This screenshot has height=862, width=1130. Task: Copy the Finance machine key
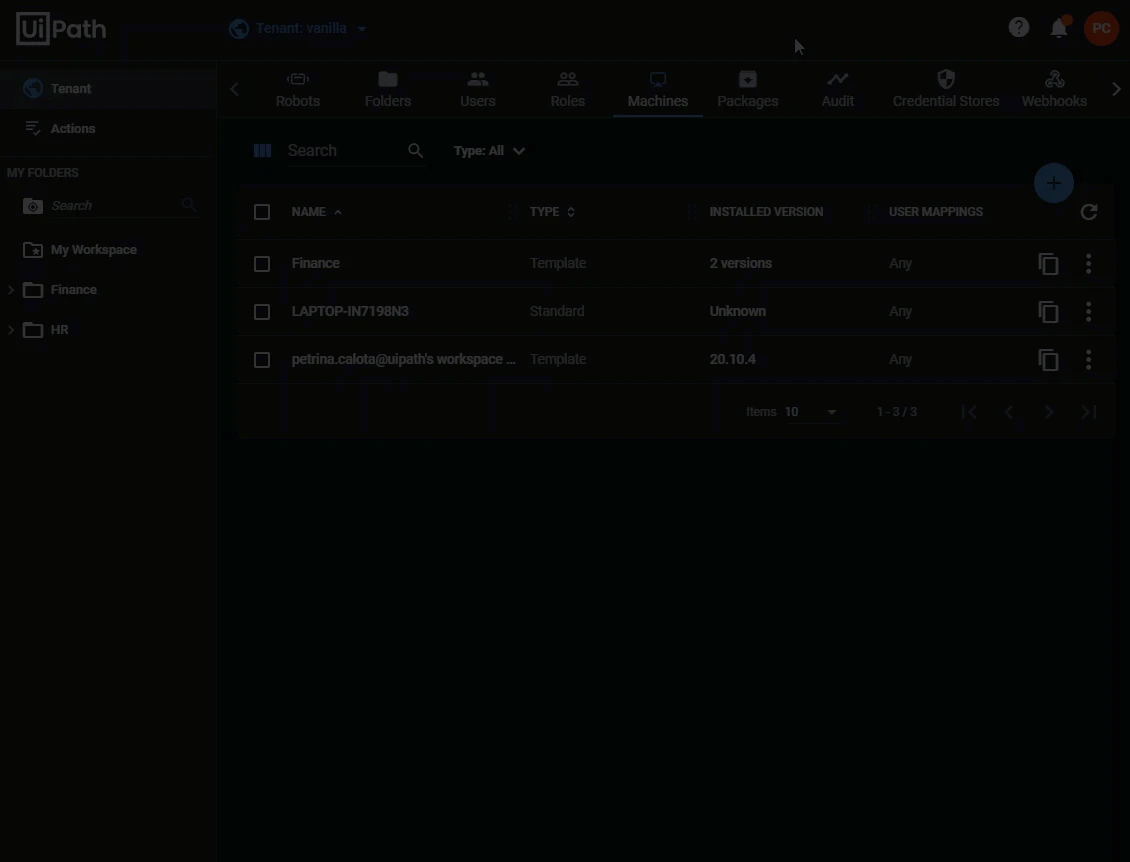(1049, 264)
